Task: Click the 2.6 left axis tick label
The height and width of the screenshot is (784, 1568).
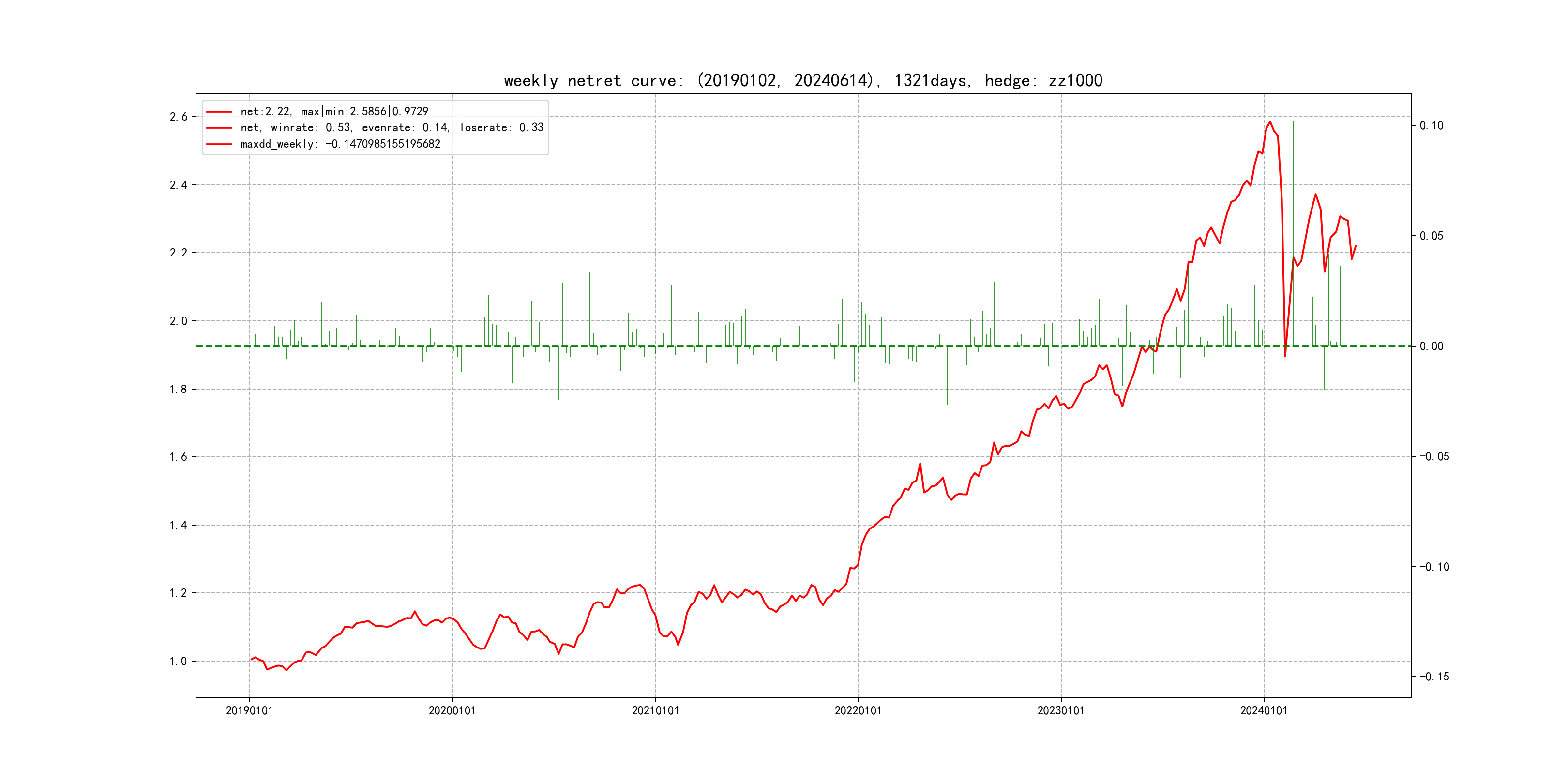Action: [179, 117]
